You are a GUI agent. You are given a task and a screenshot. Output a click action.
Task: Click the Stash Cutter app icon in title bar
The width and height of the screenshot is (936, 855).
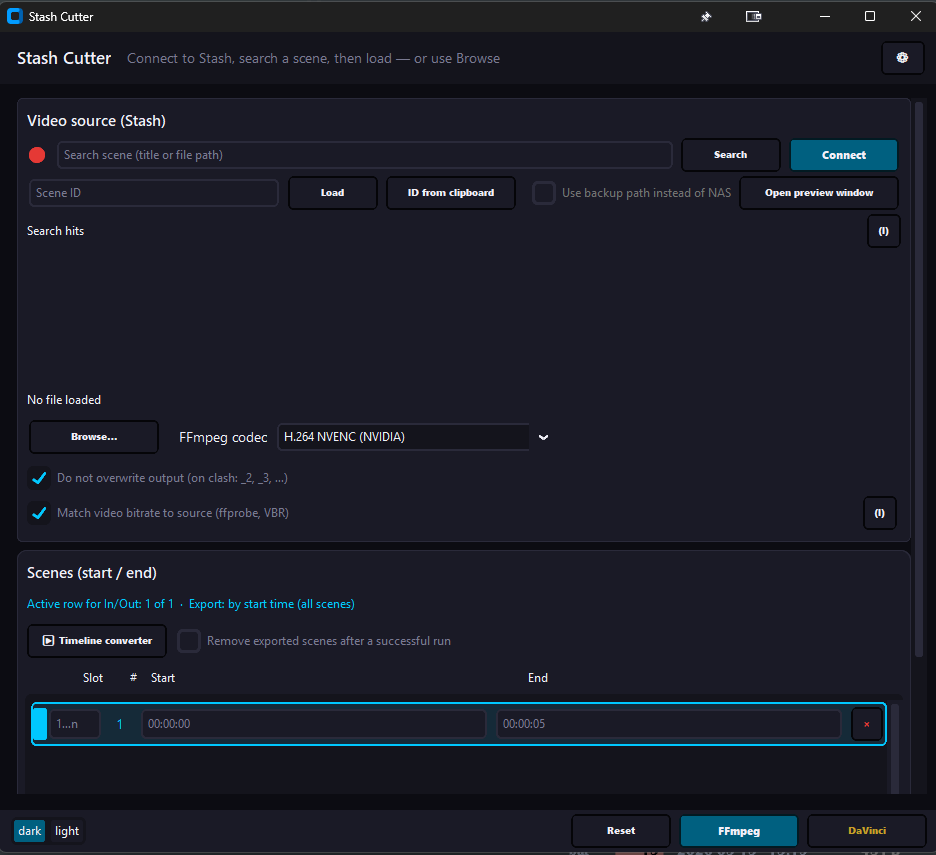(x=14, y=17)
